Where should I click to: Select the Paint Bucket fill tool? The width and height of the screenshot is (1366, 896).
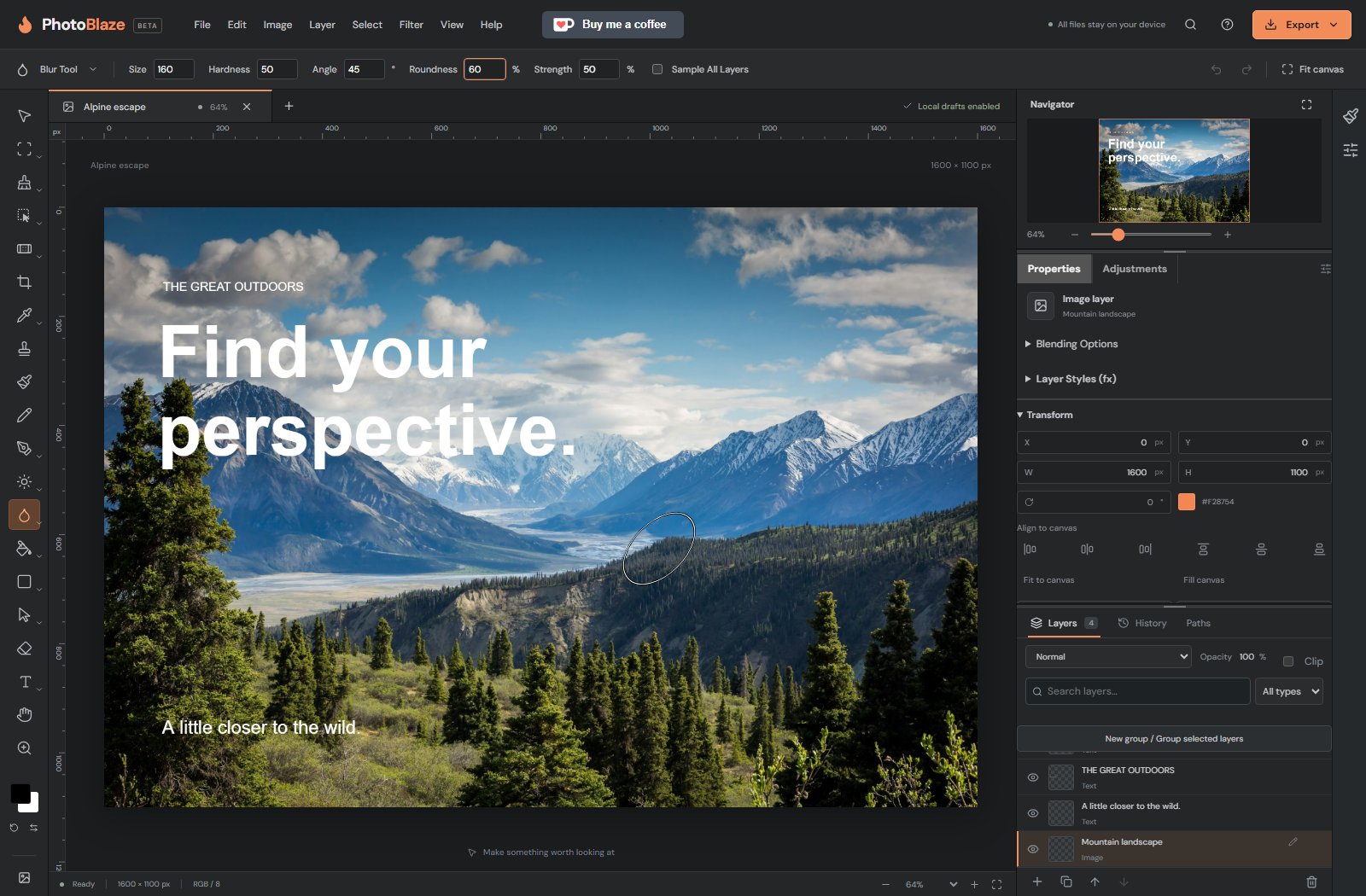(24, 549)
